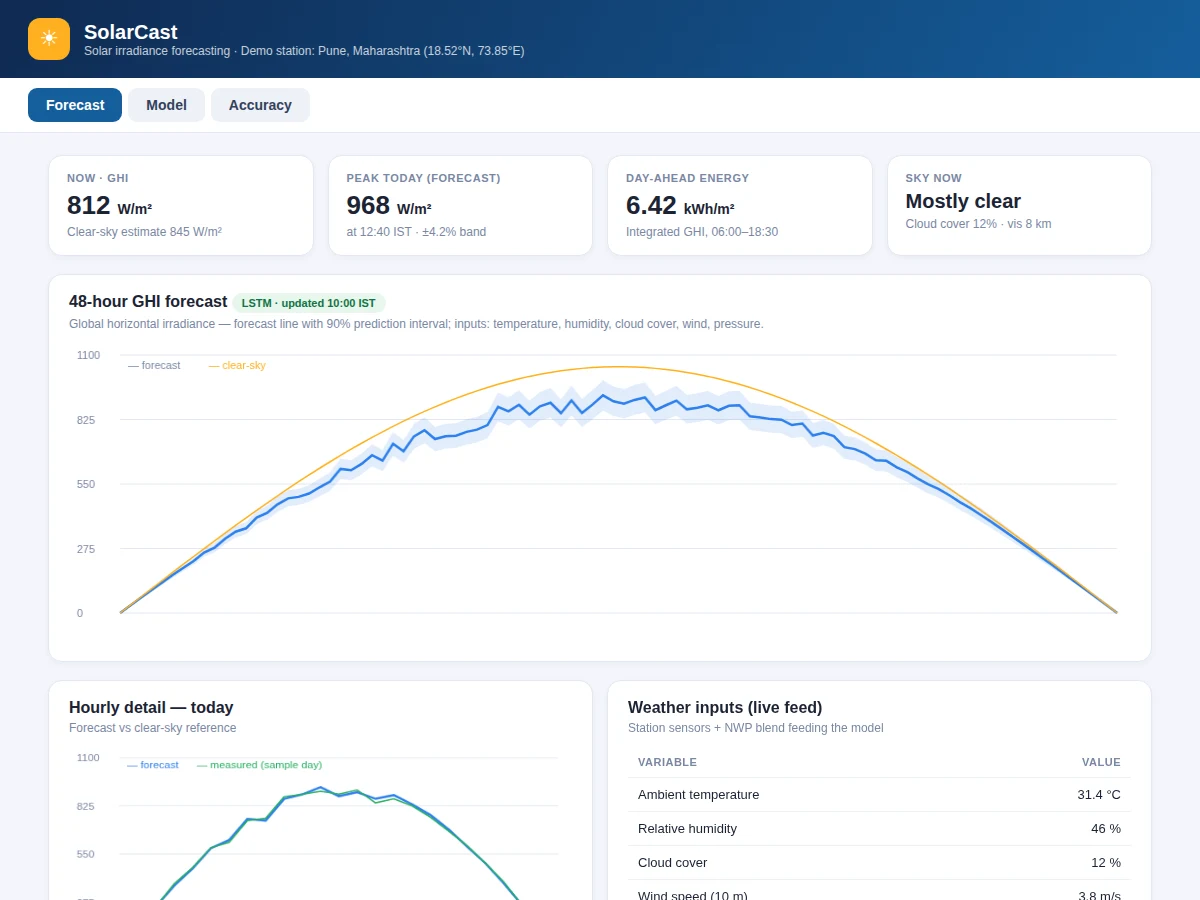Click the 6.42 kWh/m² day-ahead energy value
The height and width of the screenshot is (900, 1200).
(680, 205)
